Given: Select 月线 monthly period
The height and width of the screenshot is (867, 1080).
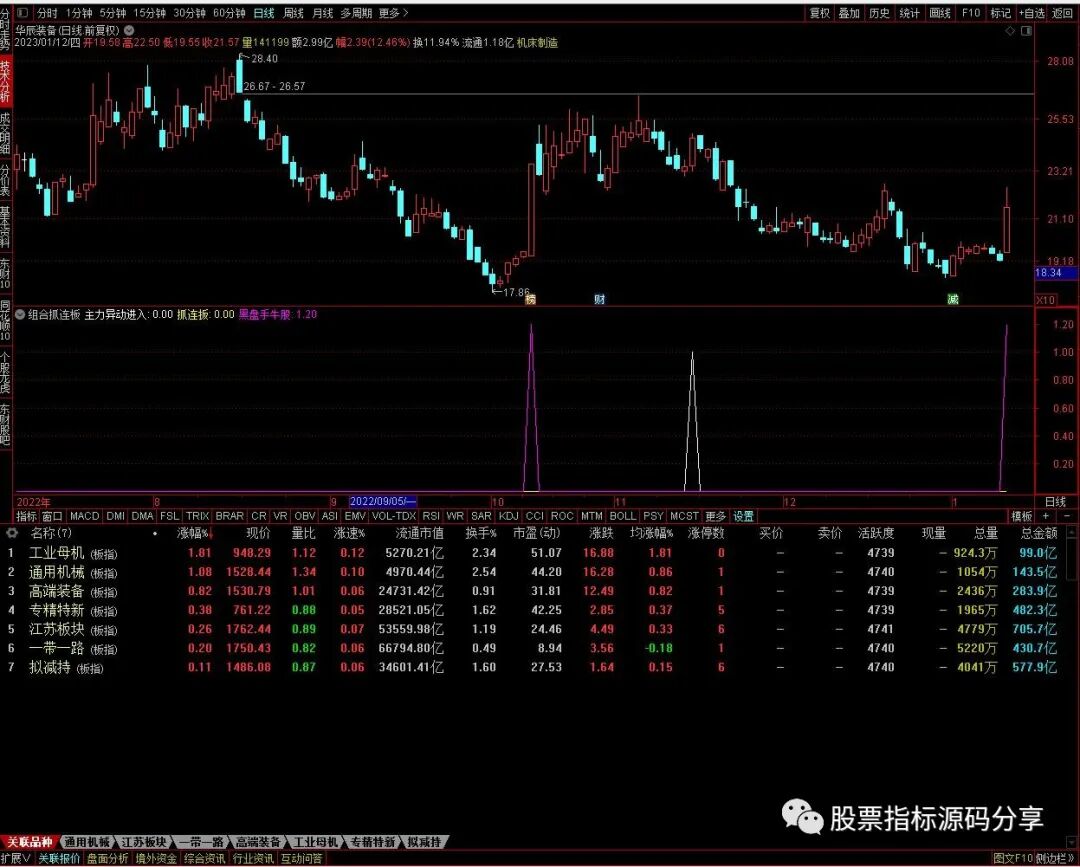Looking at the screenshot, I should click(322, 13).
